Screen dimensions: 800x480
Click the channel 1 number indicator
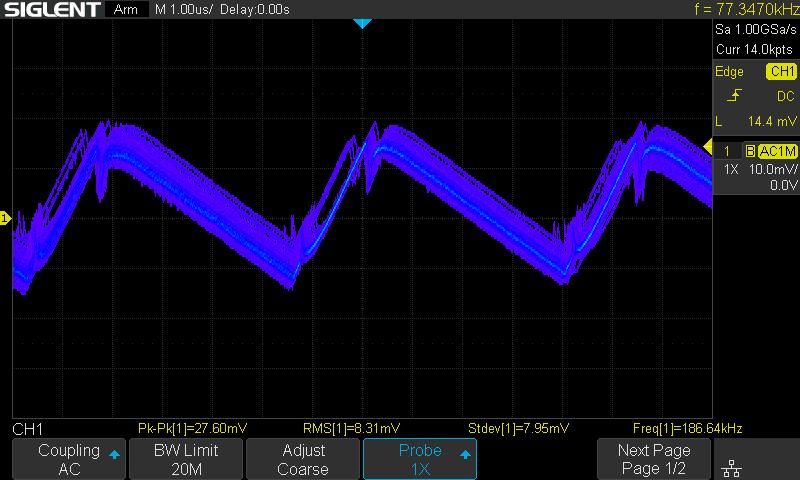click(727, 151)
